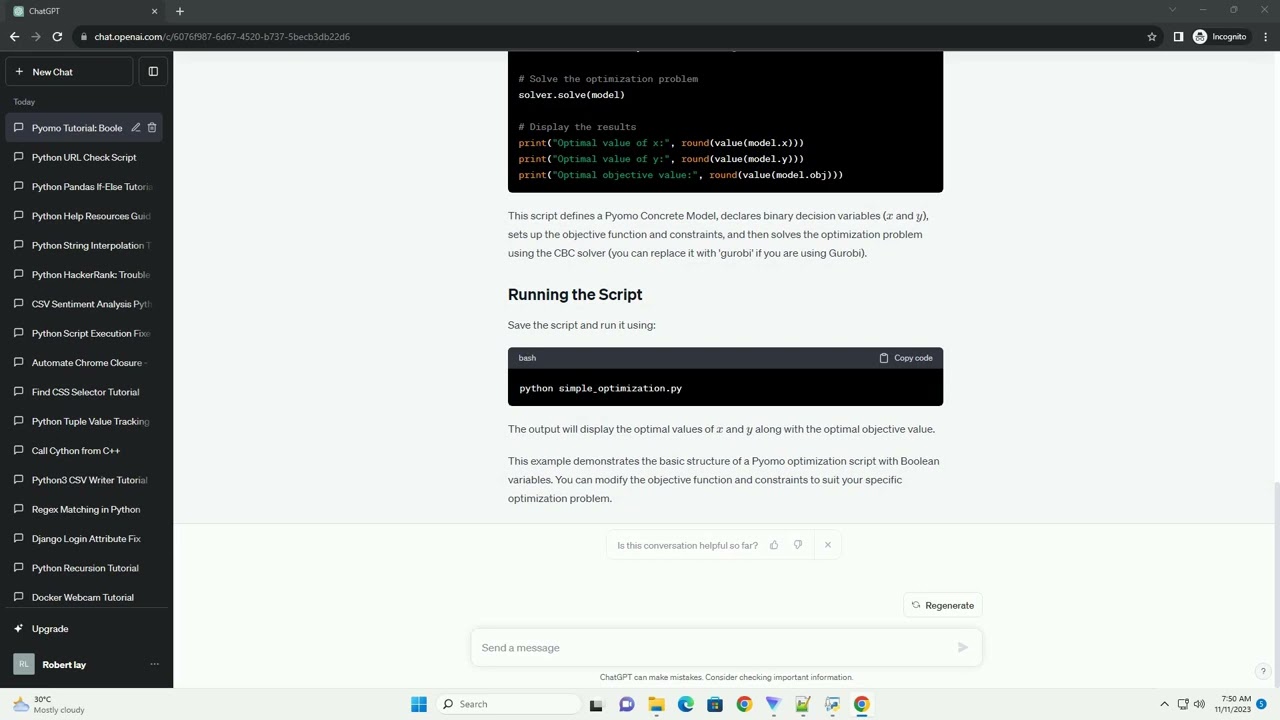
Task: Open Docker Webcam Tutorial chat
Action: click(x=86, y=597)
